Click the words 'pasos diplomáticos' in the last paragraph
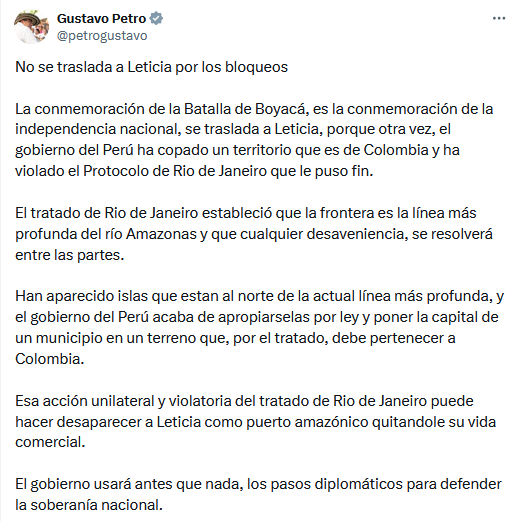 coord(336,484)
